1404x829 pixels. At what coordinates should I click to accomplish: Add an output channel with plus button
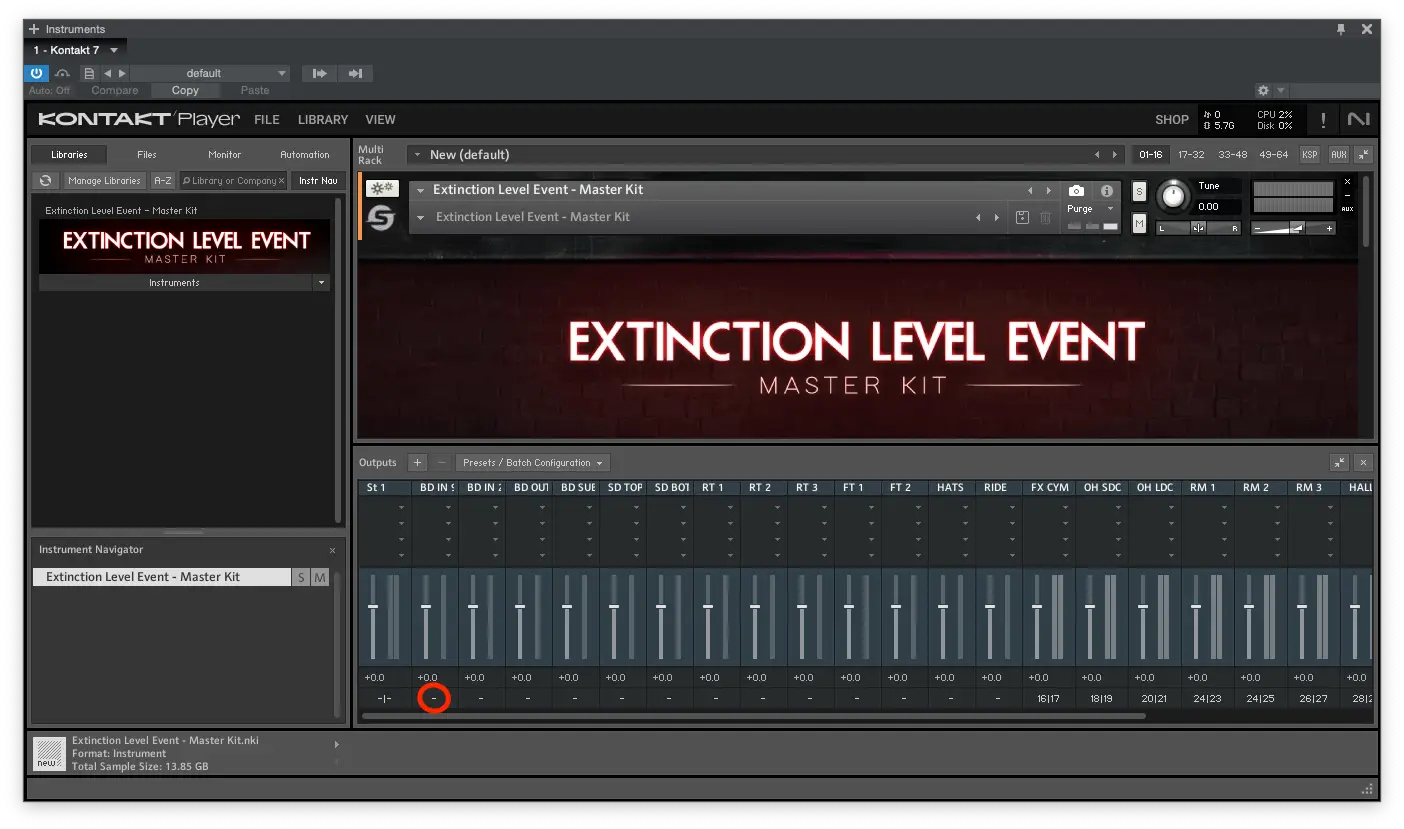418,463
